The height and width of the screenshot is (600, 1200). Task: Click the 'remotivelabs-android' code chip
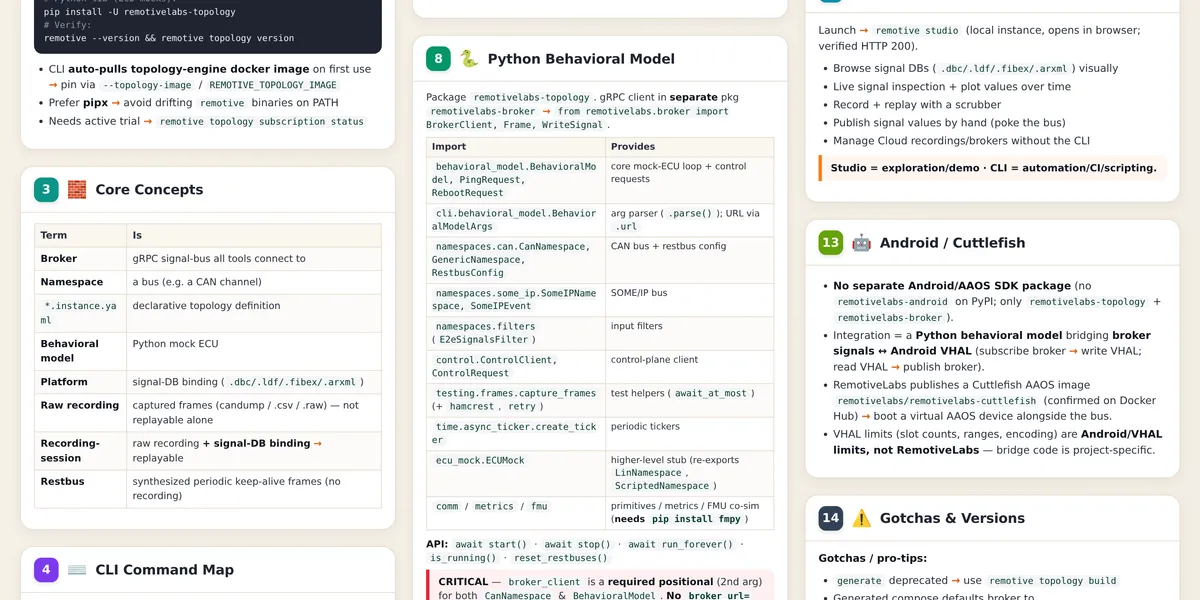(892, 301)
